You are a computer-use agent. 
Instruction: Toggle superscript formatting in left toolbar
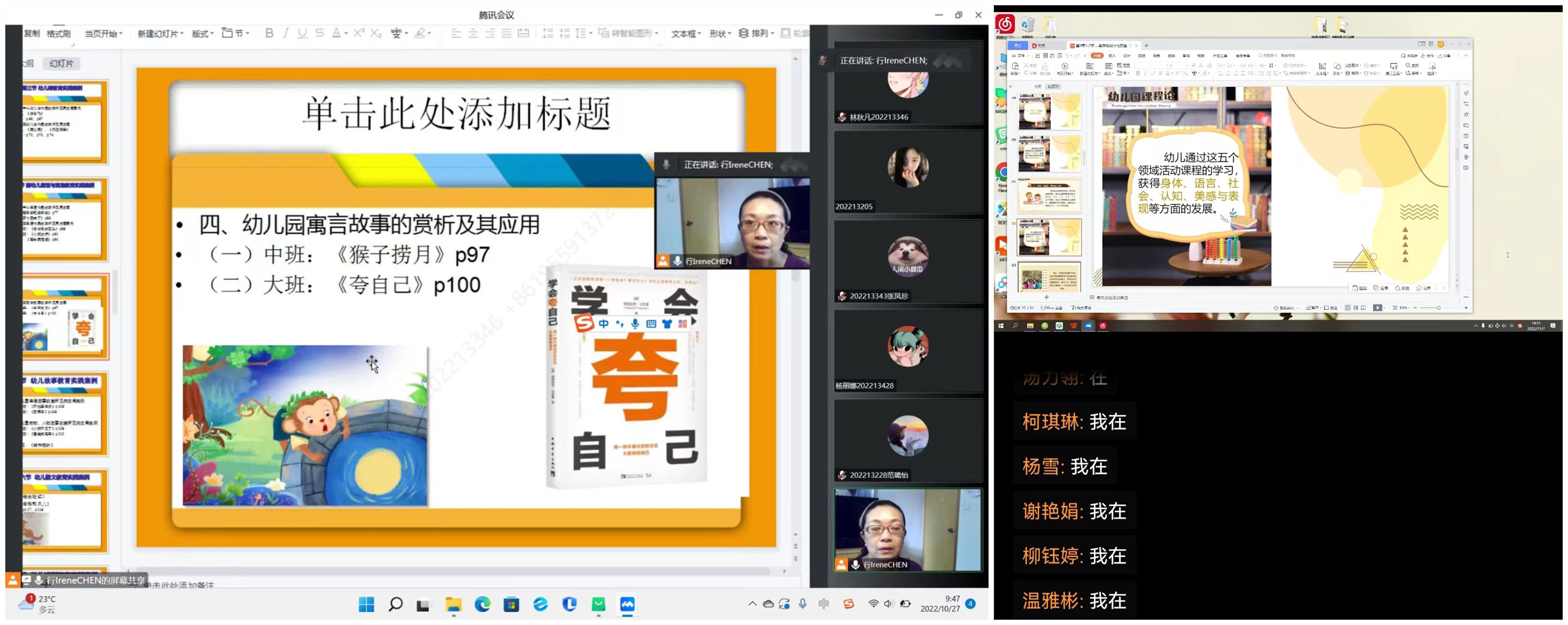(x=358, y=34)
